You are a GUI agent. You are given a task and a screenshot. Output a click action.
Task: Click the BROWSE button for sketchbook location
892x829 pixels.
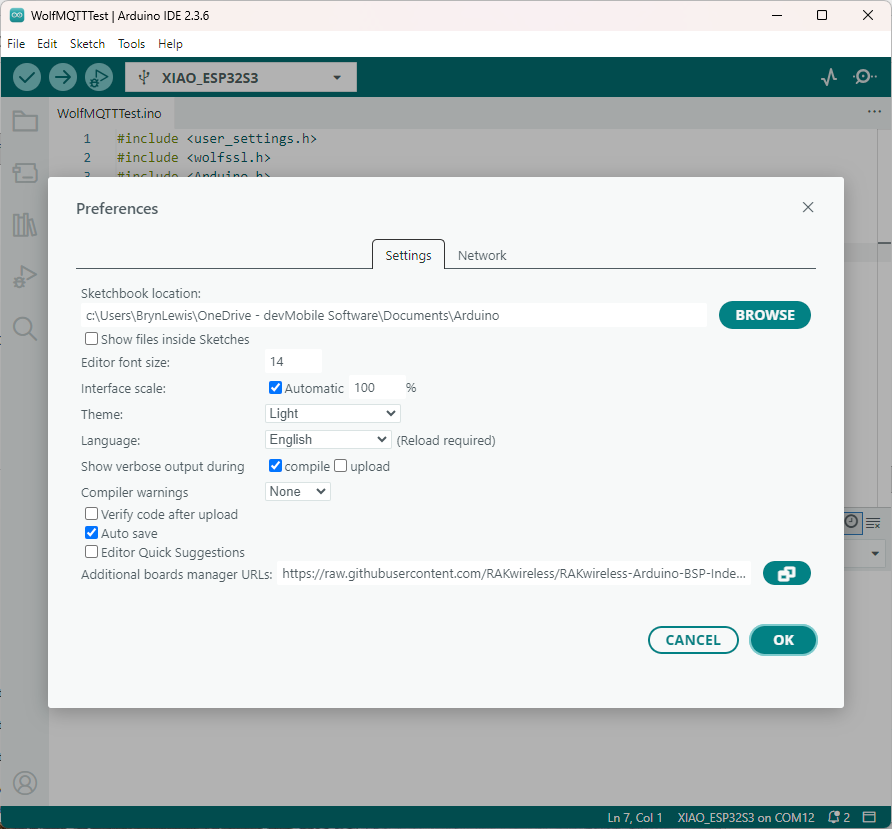pos(765,315)
